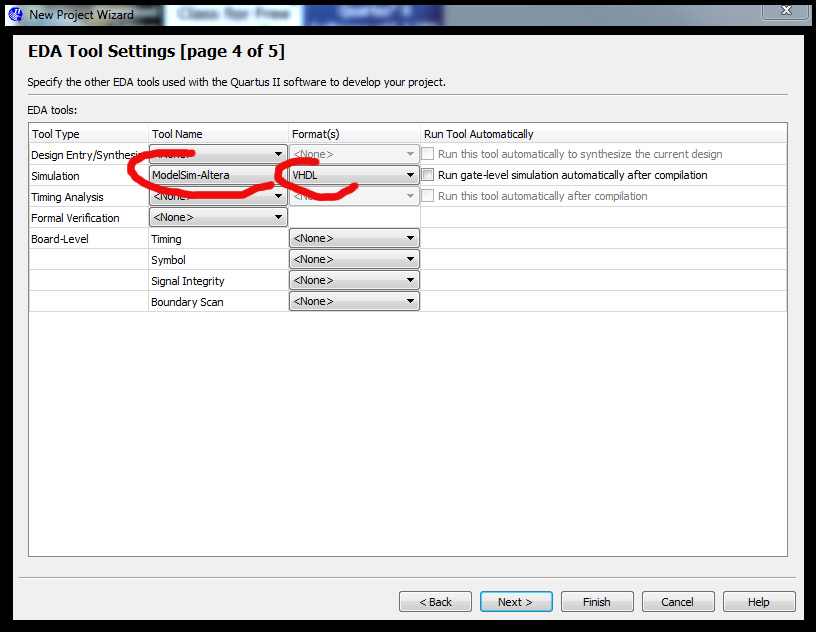Viewport: 816px width, 632px height.
Task: Enable run gate-level simulation automatically checkbox
Action: point(428,175)
